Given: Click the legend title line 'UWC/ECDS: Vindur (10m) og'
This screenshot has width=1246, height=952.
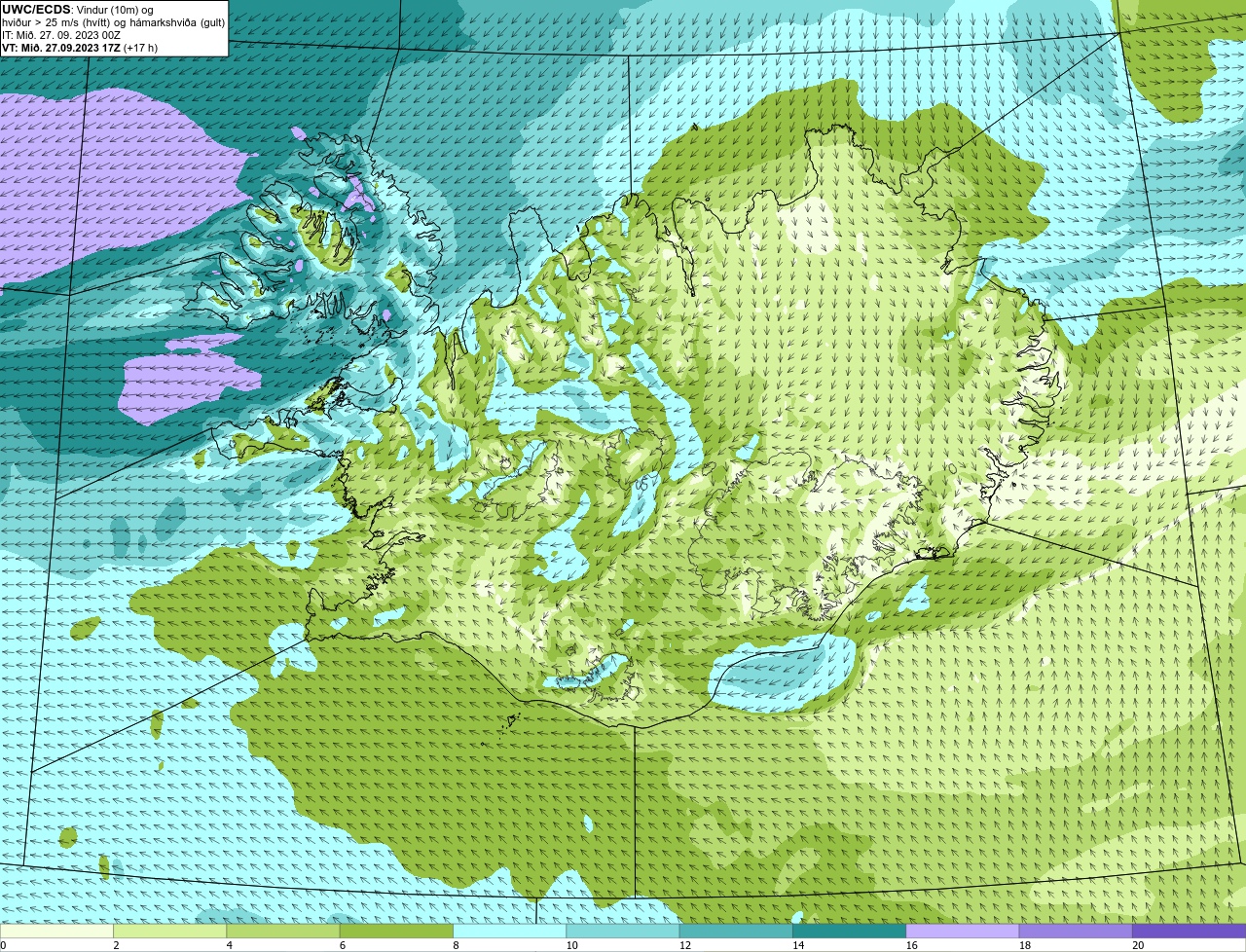Looking at the screenshot, I should tap(78, 10).
